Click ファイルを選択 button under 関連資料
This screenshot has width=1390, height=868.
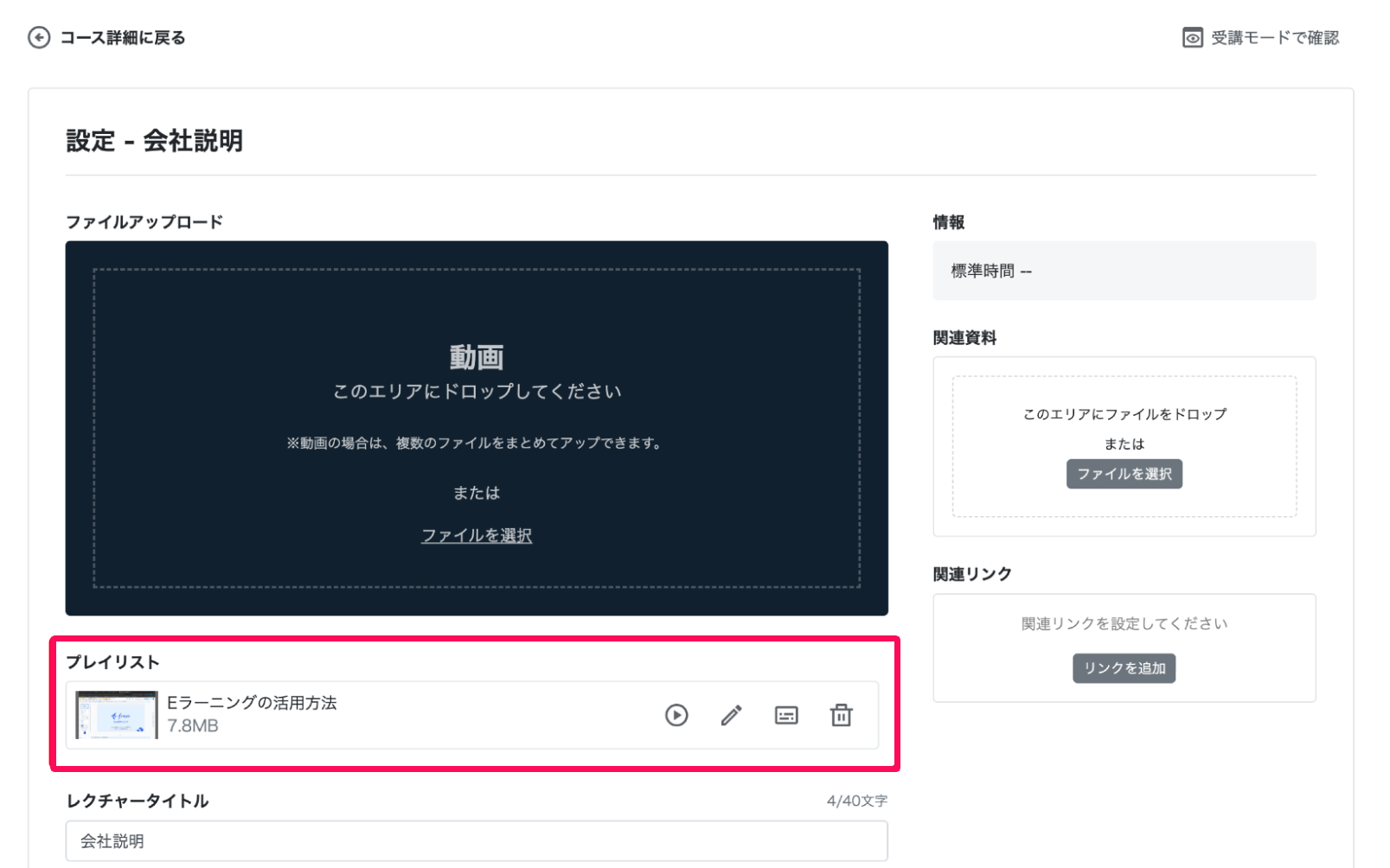[1124, 474]
